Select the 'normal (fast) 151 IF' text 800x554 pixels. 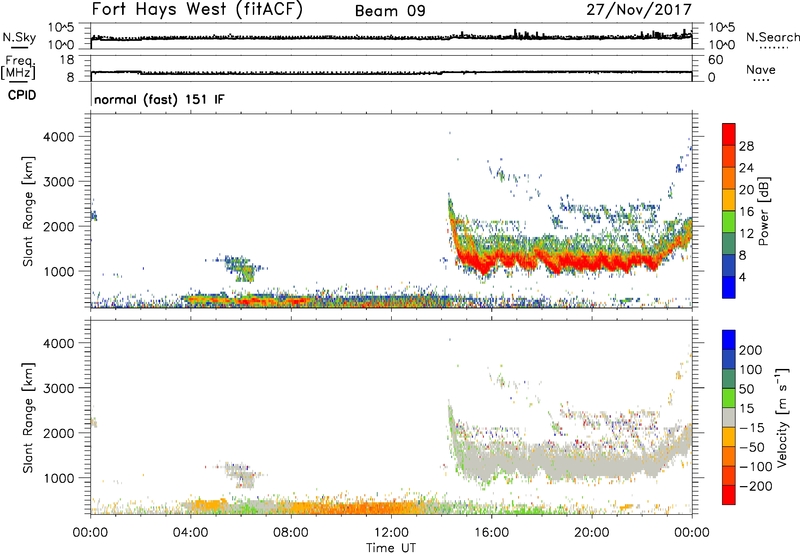(159, 99)
